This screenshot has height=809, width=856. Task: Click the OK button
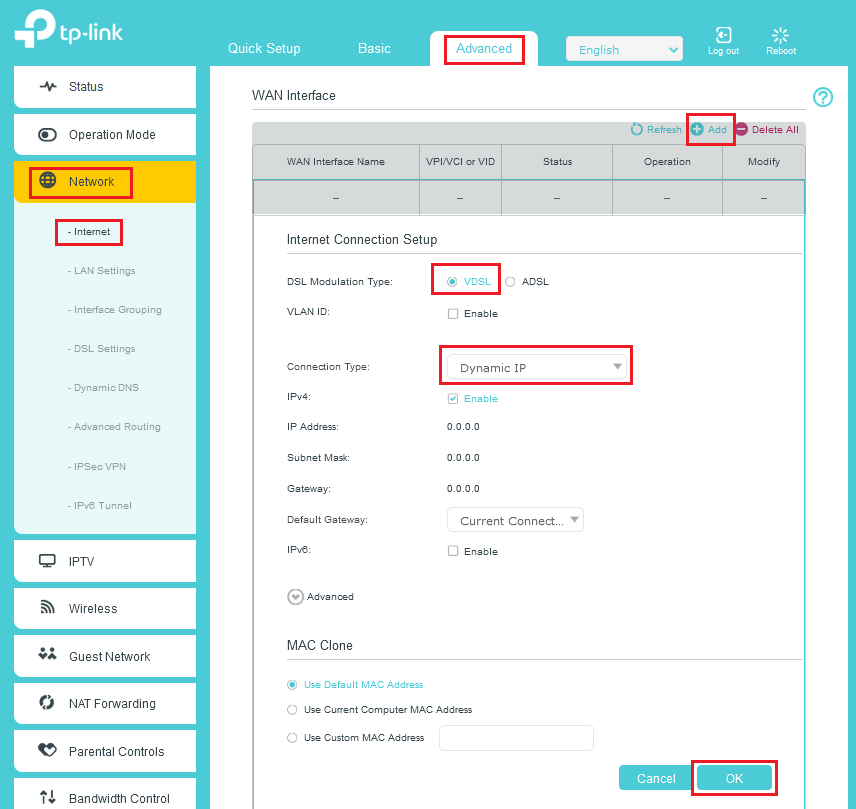tap(734, 778)
